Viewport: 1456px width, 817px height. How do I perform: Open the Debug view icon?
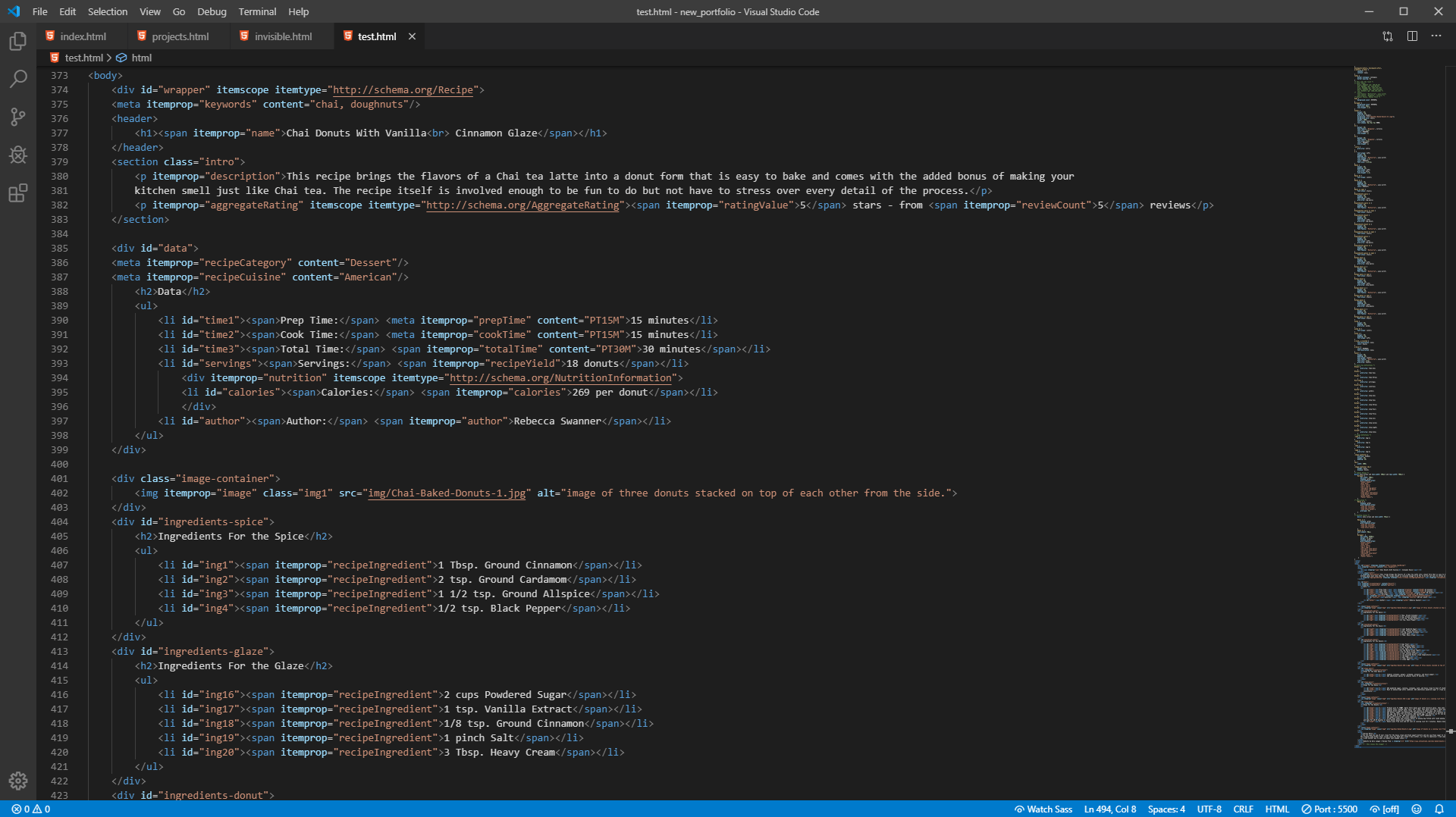pos(18,155)
